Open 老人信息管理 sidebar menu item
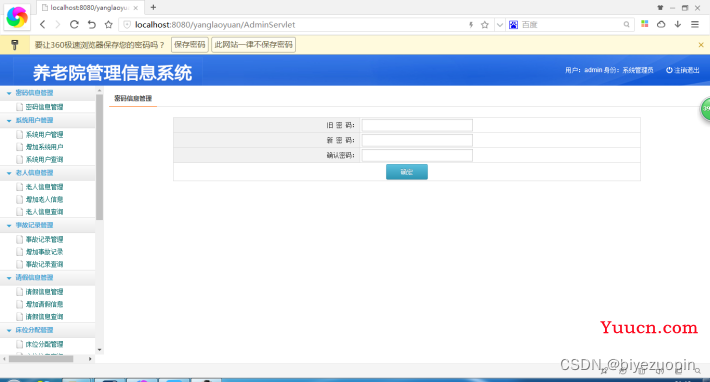This screenshot has width=710, height=382. (44, 187)
